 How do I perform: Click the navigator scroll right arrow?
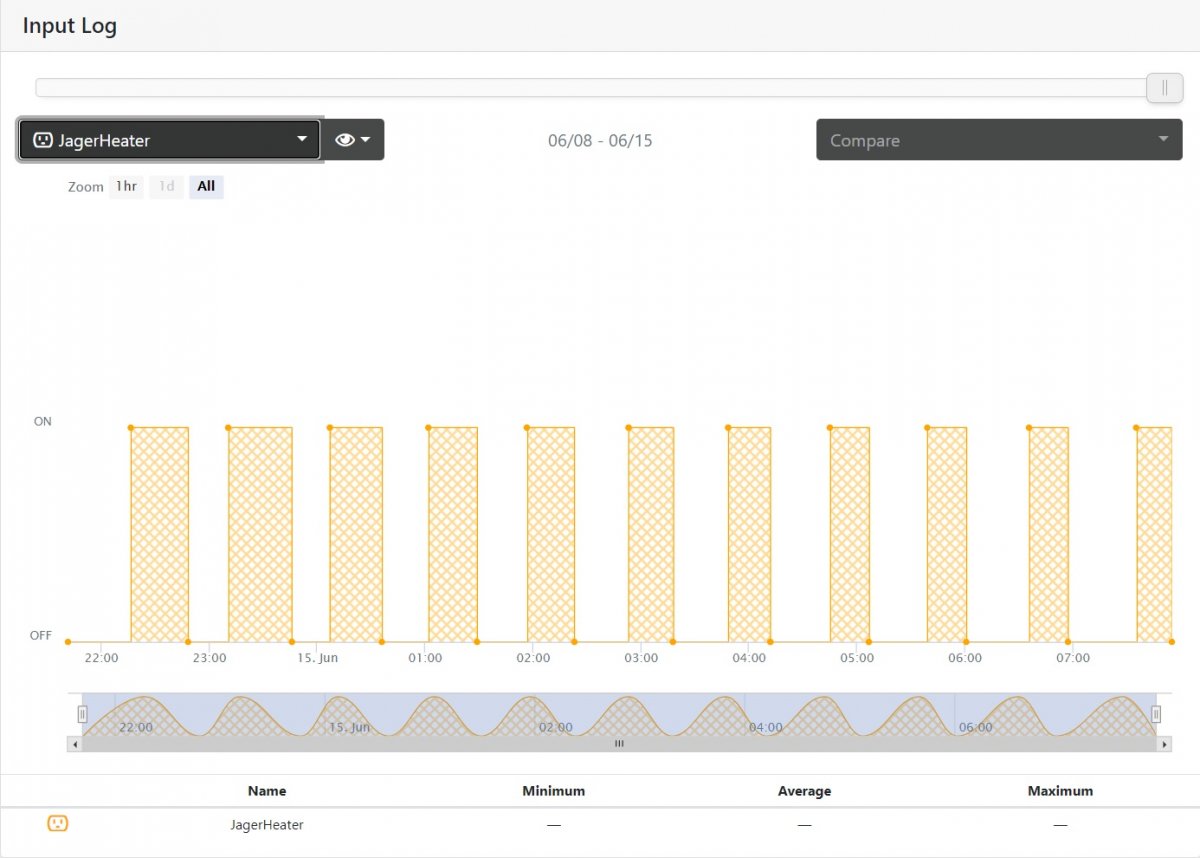tap(1164, 744)
